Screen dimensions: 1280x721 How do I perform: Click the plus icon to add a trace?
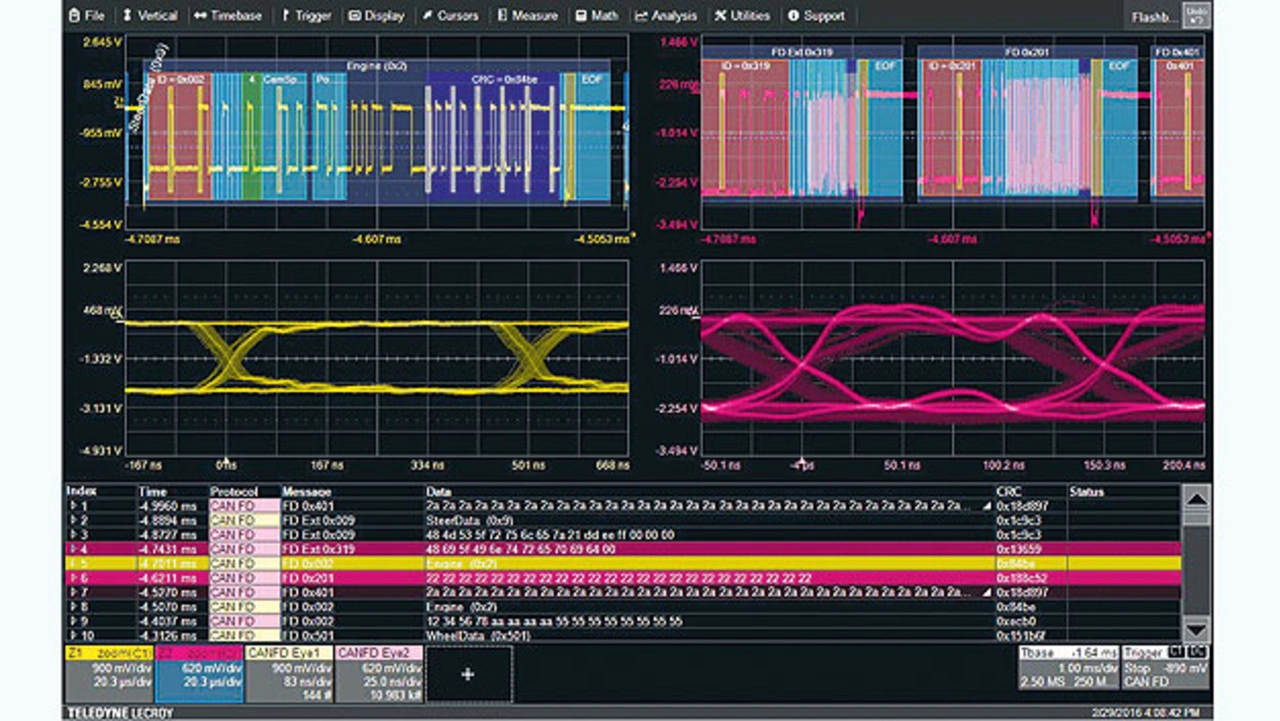point(468,674)
